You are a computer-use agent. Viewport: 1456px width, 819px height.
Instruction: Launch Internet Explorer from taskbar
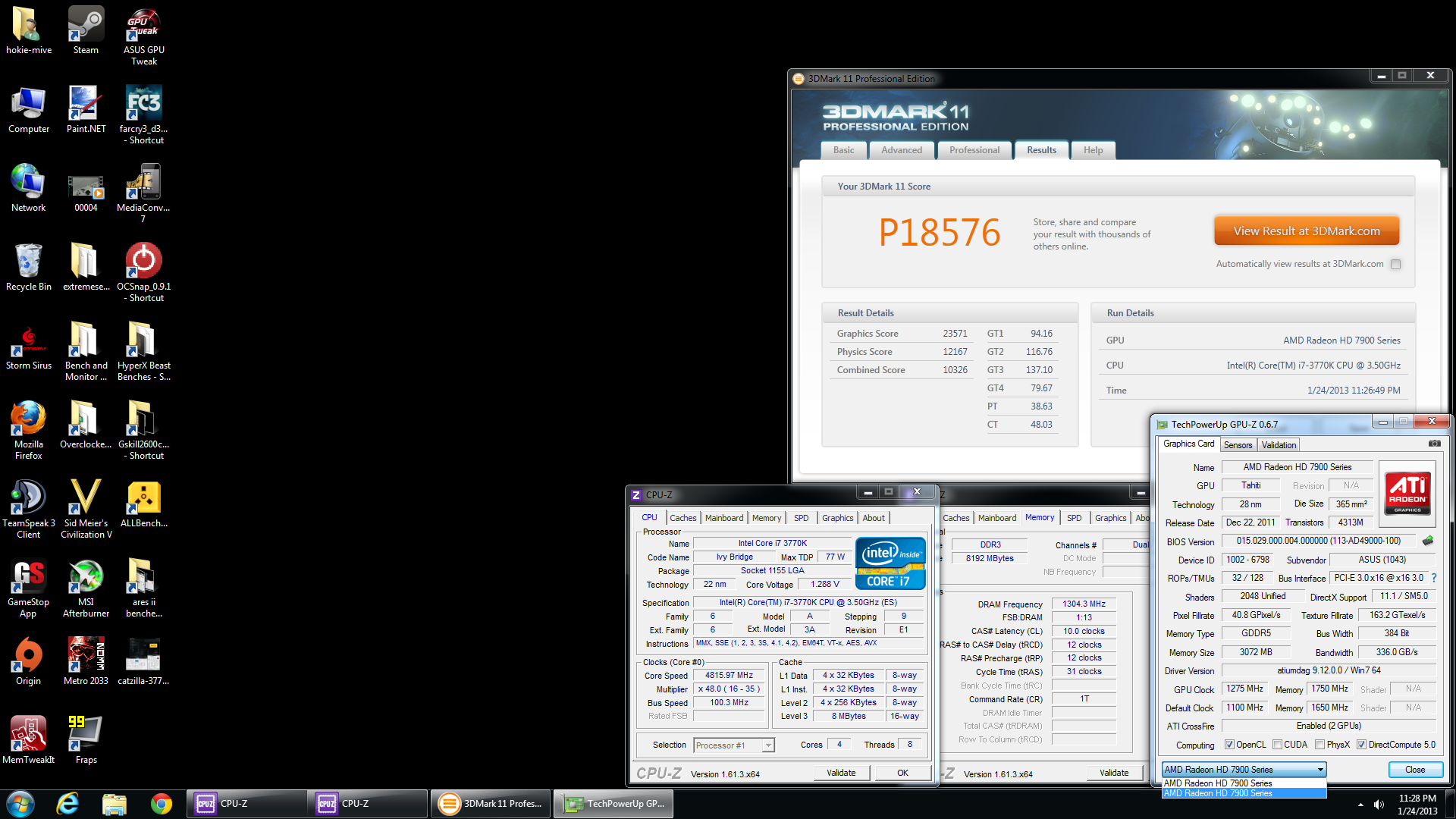[x=67, y=804]
